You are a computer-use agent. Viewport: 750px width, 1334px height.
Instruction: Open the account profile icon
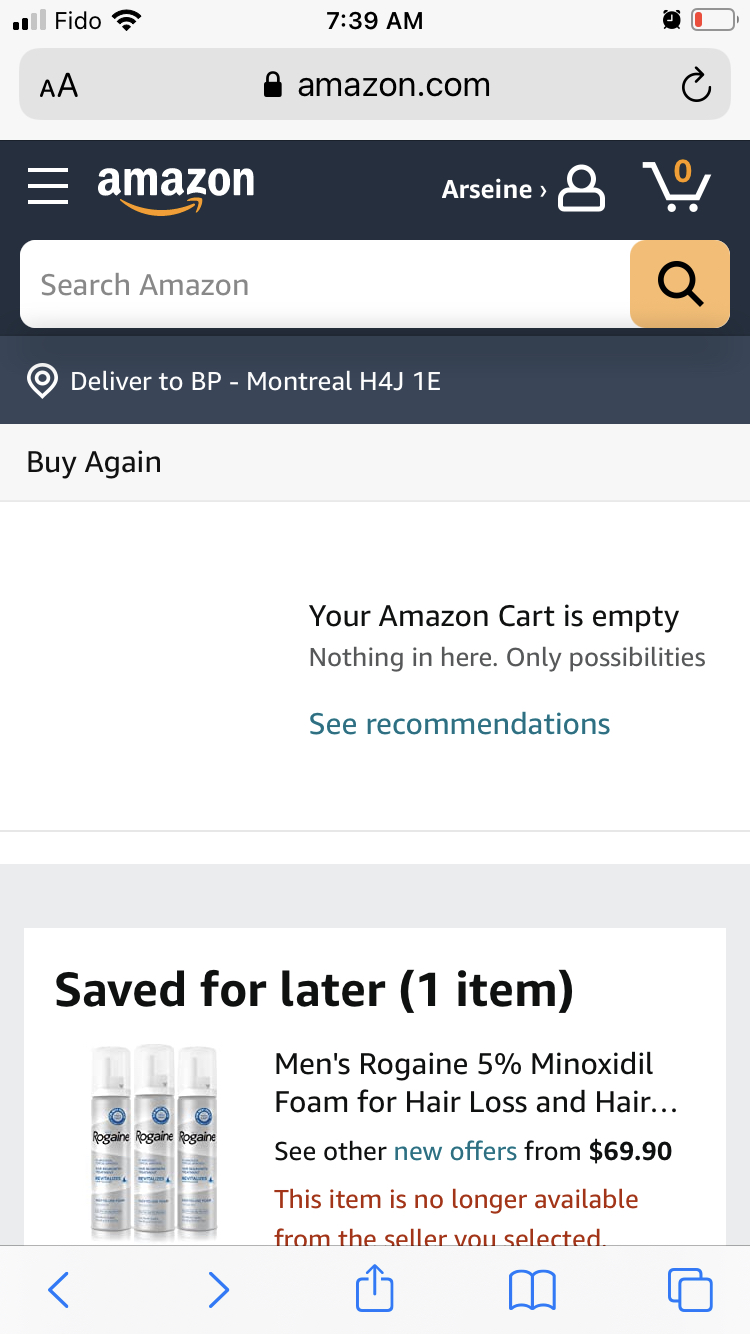(581, 187)
